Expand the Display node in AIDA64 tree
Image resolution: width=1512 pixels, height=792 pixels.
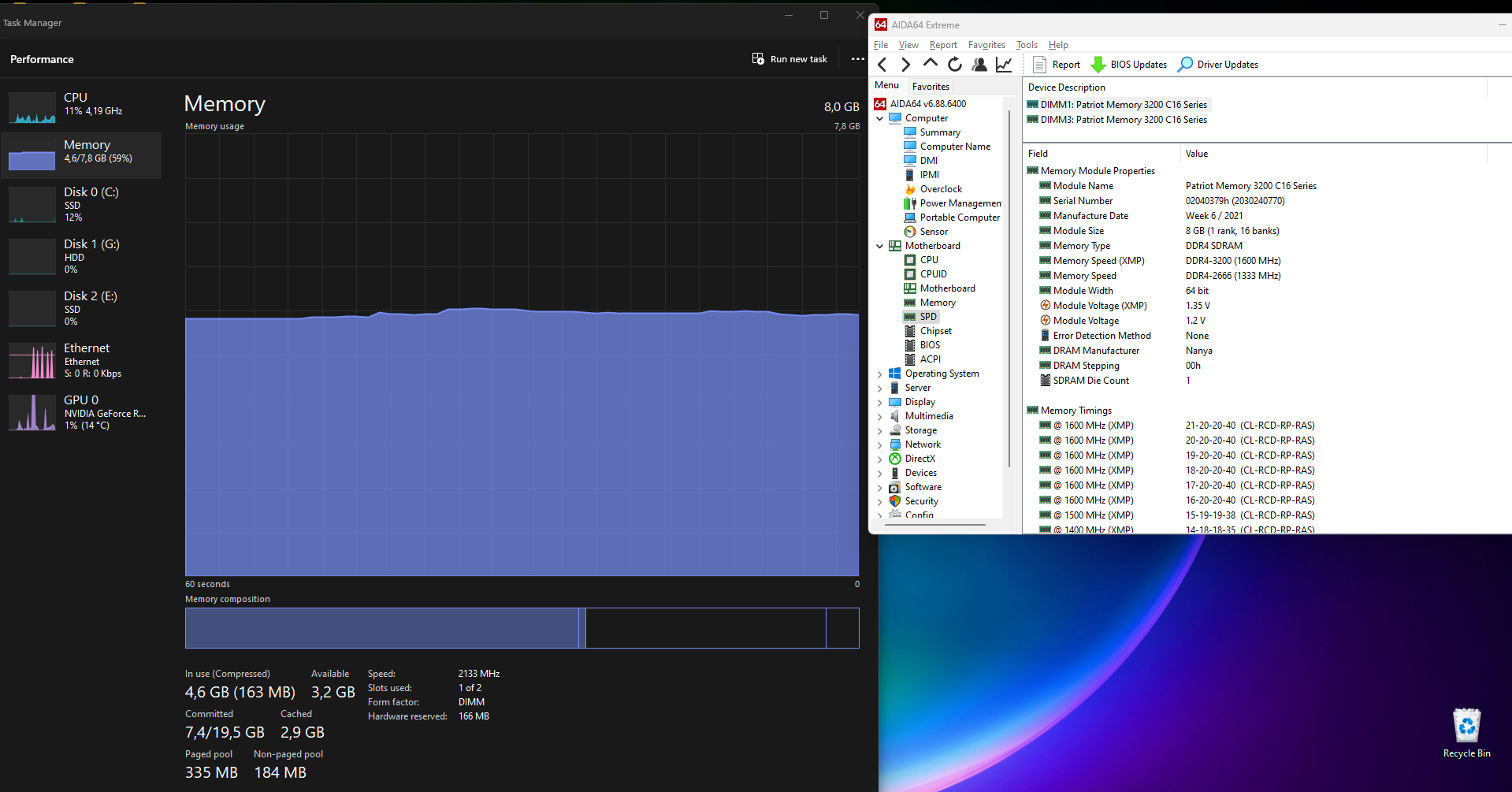click(880, 402)
